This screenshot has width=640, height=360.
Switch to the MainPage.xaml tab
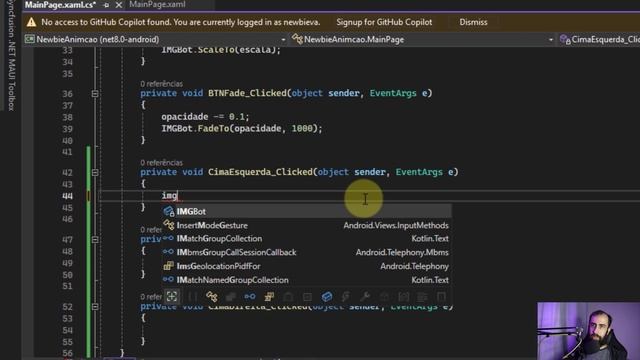(x=157, y=4)
